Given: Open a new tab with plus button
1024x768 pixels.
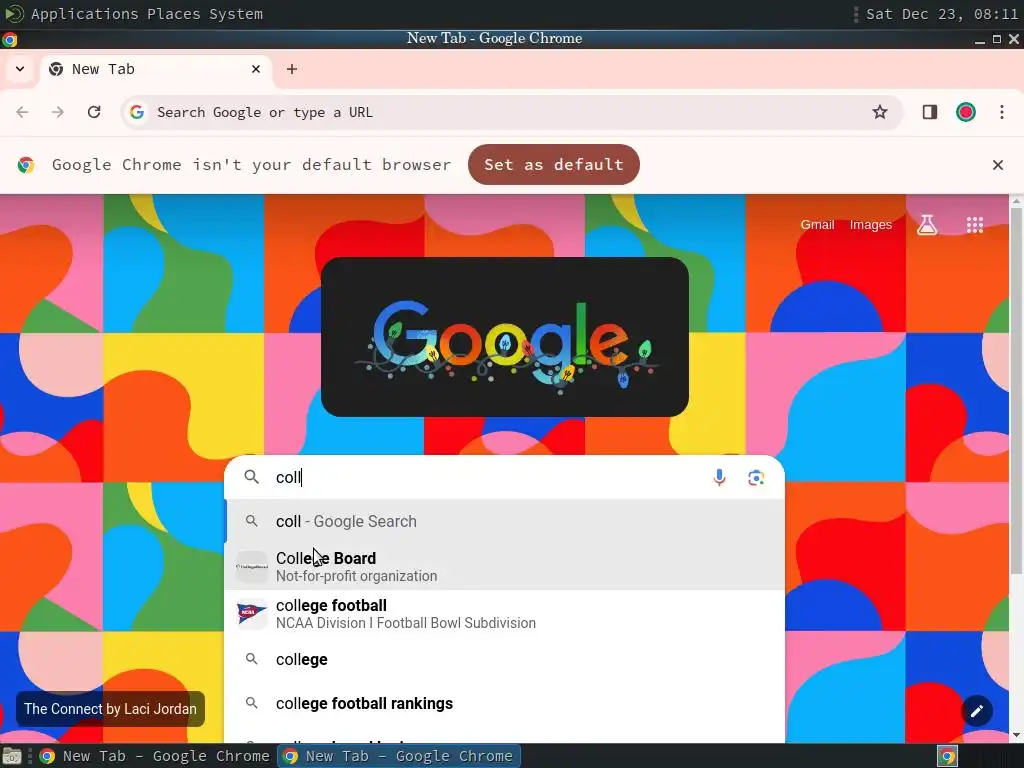Looking at the screenshot, I should [x=292, y=69].
